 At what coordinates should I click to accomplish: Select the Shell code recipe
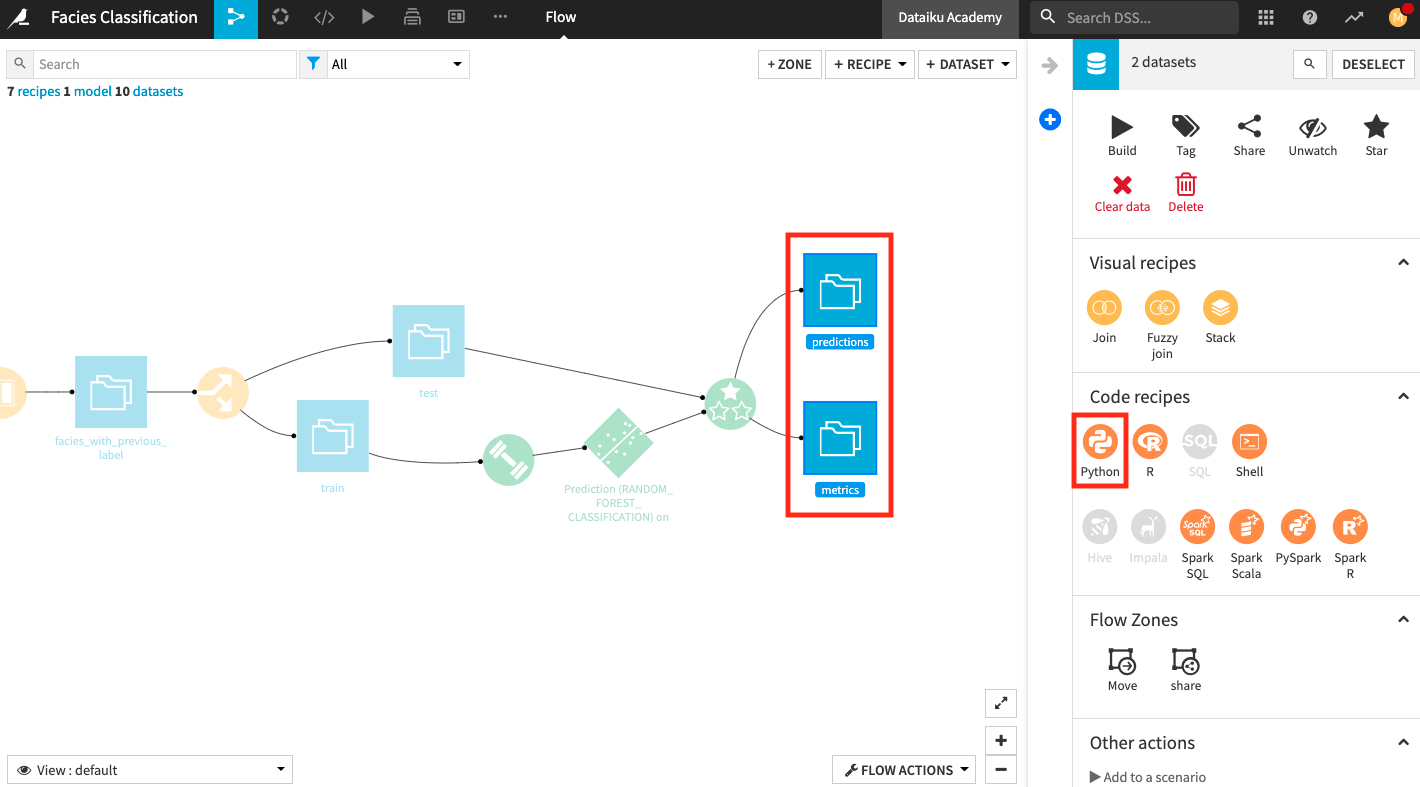click(1248, 443)
